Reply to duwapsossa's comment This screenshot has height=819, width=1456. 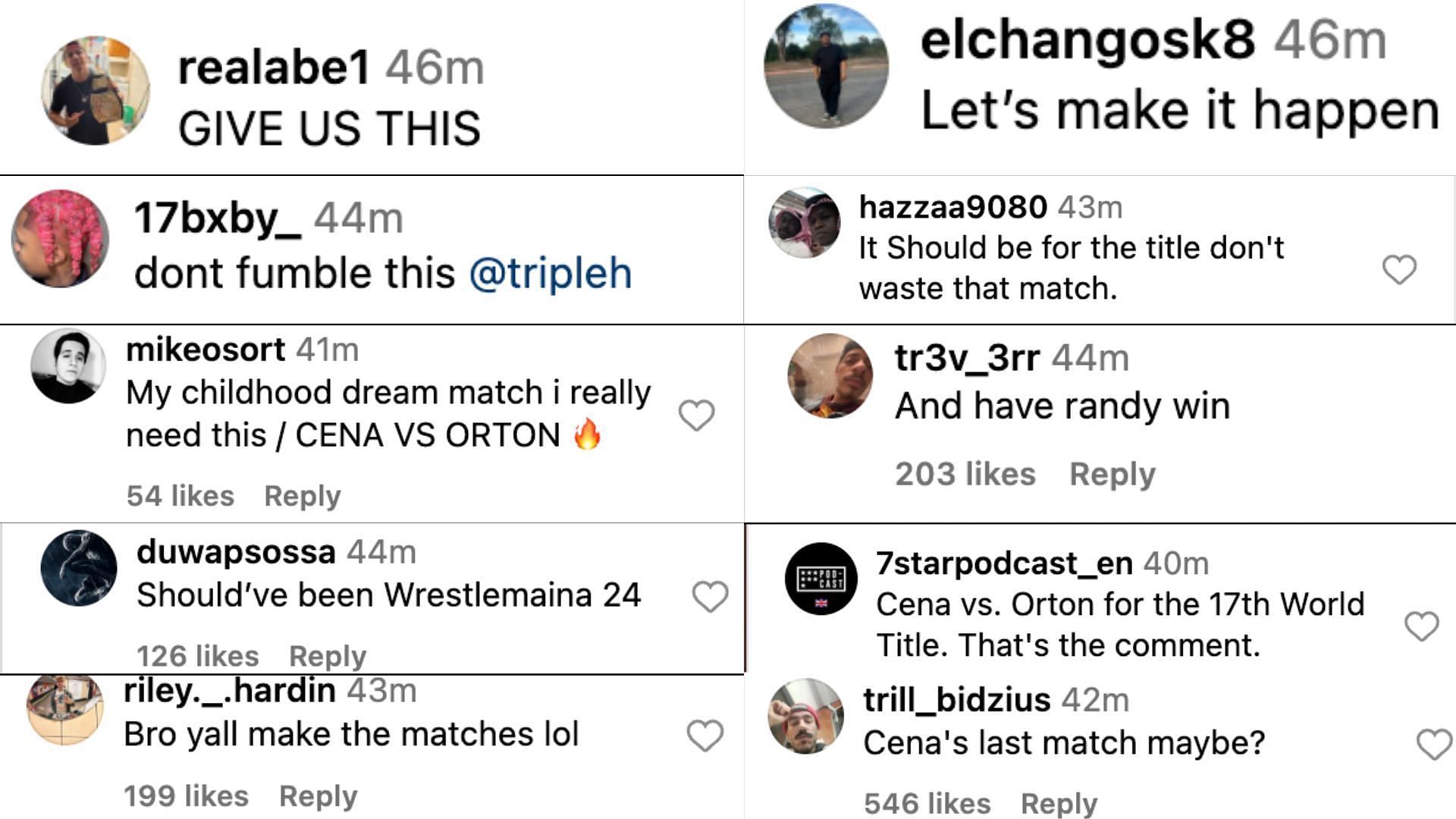[328, 656]
